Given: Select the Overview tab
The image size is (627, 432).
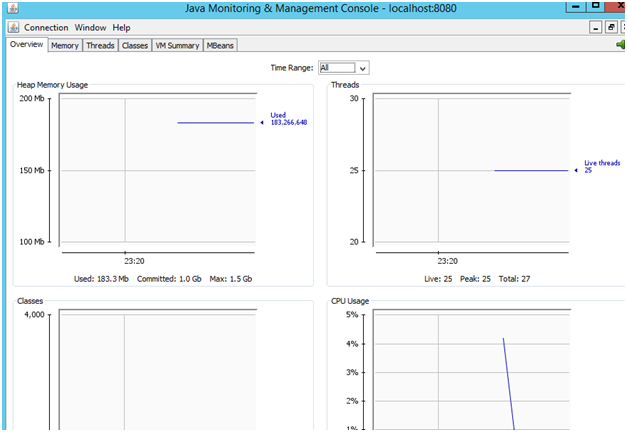Looking at the screenshot, I should [x=26, y=45].
